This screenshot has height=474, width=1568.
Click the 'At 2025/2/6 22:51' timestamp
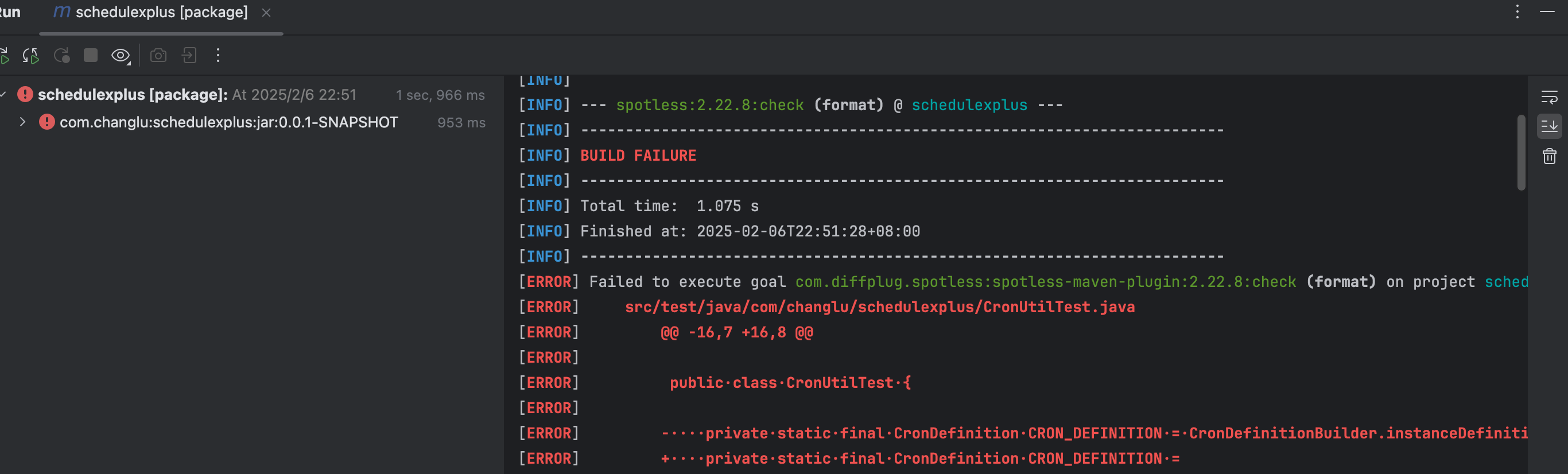294,95
